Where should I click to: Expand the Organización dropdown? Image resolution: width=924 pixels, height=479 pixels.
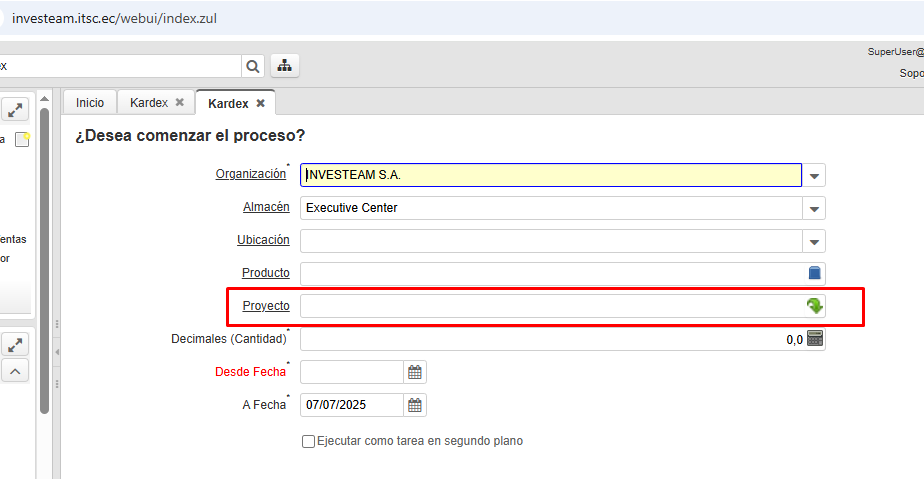click(x=815, y=175)
